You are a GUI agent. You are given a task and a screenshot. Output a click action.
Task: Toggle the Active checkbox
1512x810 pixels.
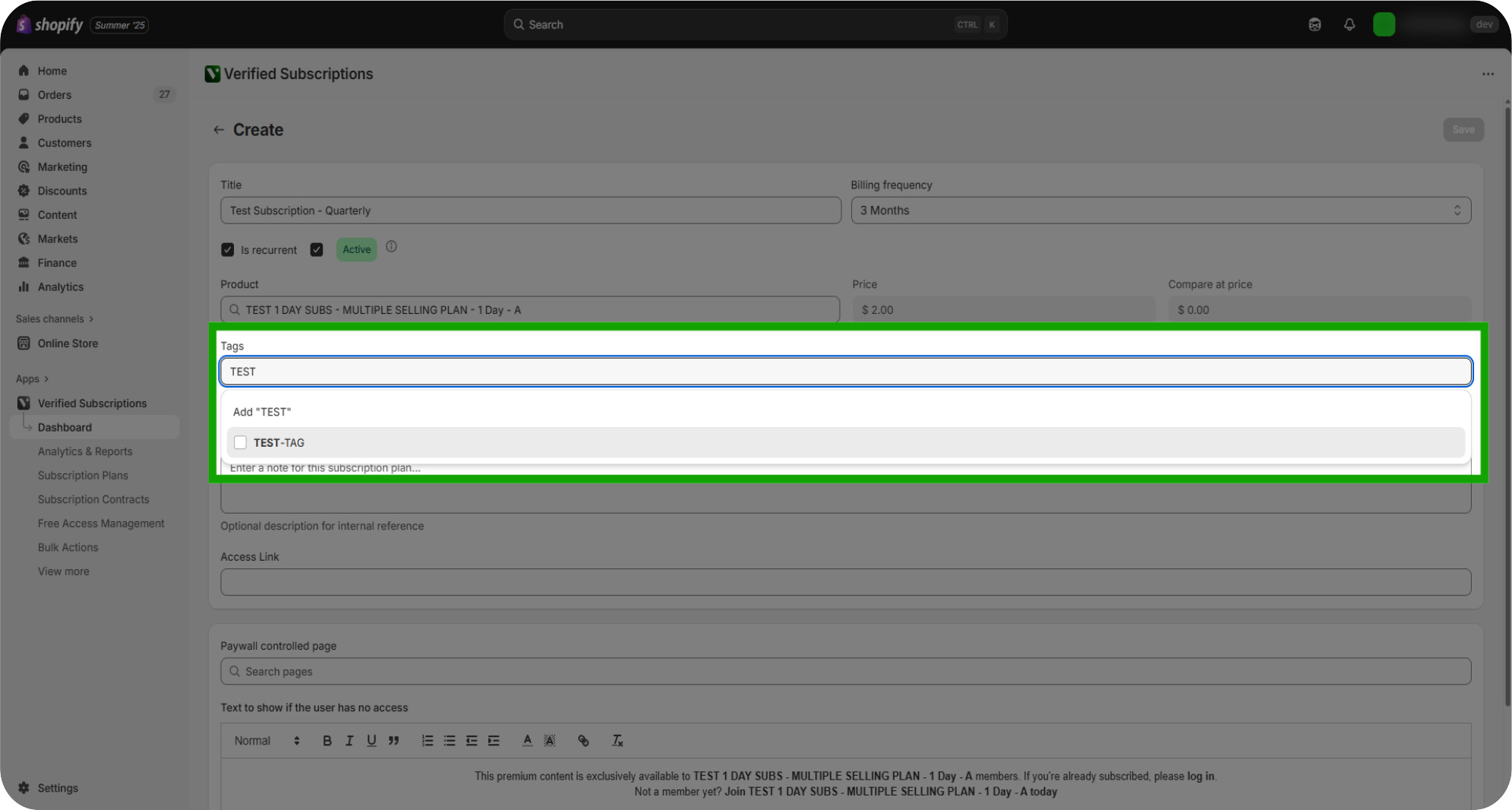[317, 249]
